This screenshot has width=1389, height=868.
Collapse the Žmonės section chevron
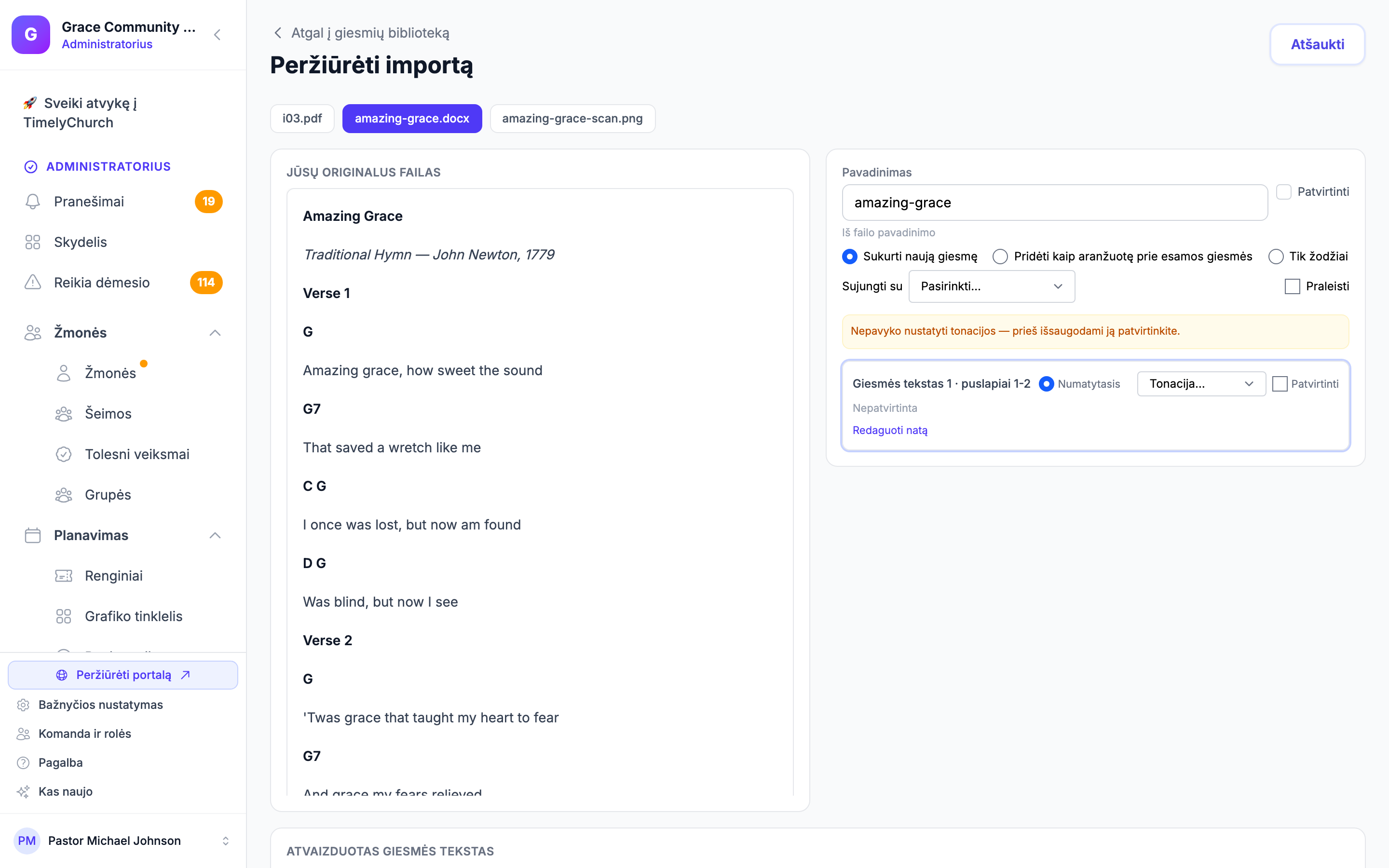pos(215,332)
